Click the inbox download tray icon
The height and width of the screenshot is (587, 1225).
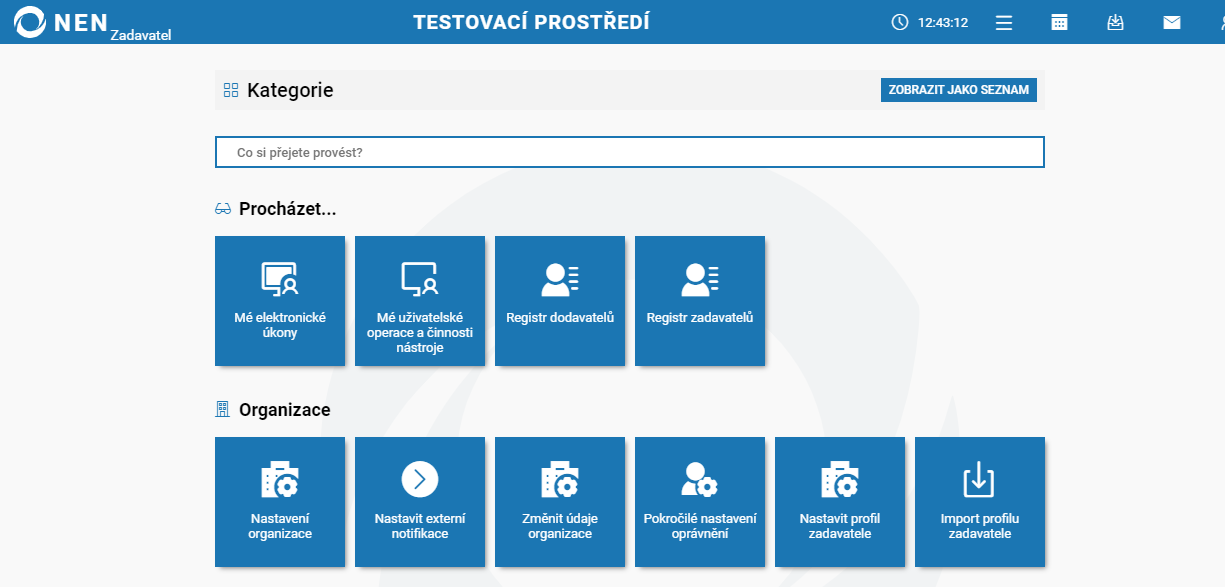(x=1115, y=23)
